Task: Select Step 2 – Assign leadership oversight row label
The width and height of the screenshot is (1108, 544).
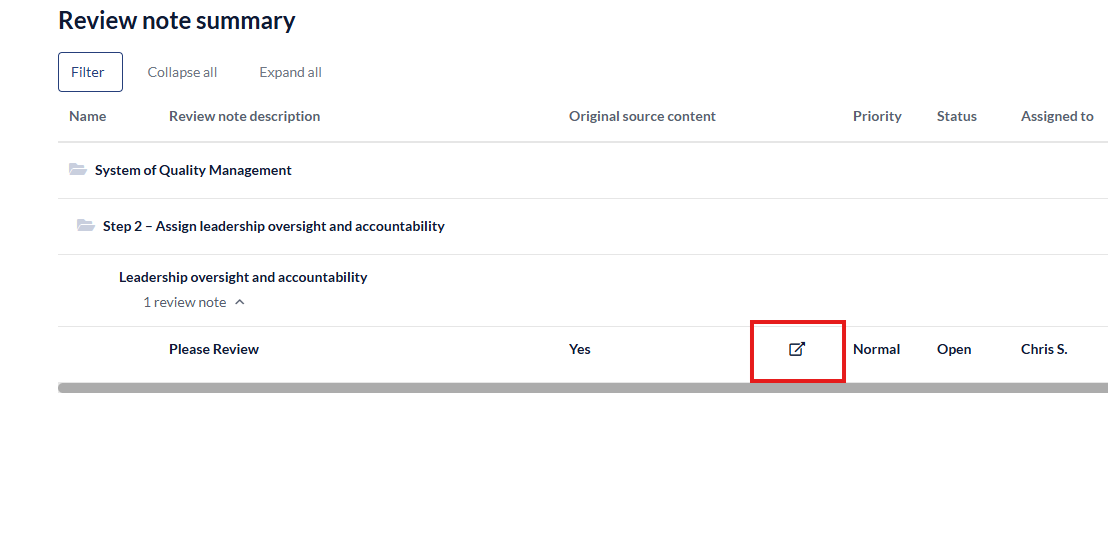Action: pos(273,226)
